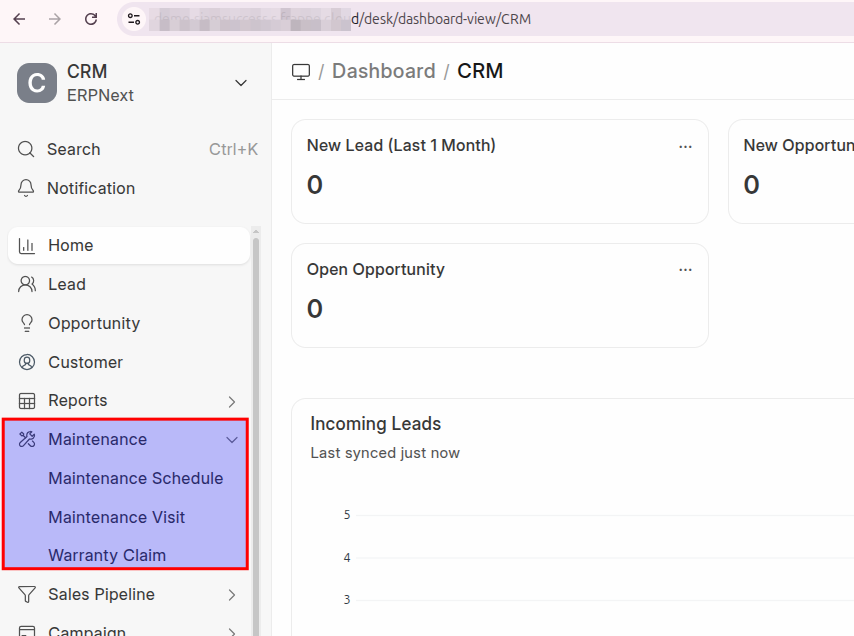Click the Customer person icon
The image size is (854, 636).
point(27,362)
